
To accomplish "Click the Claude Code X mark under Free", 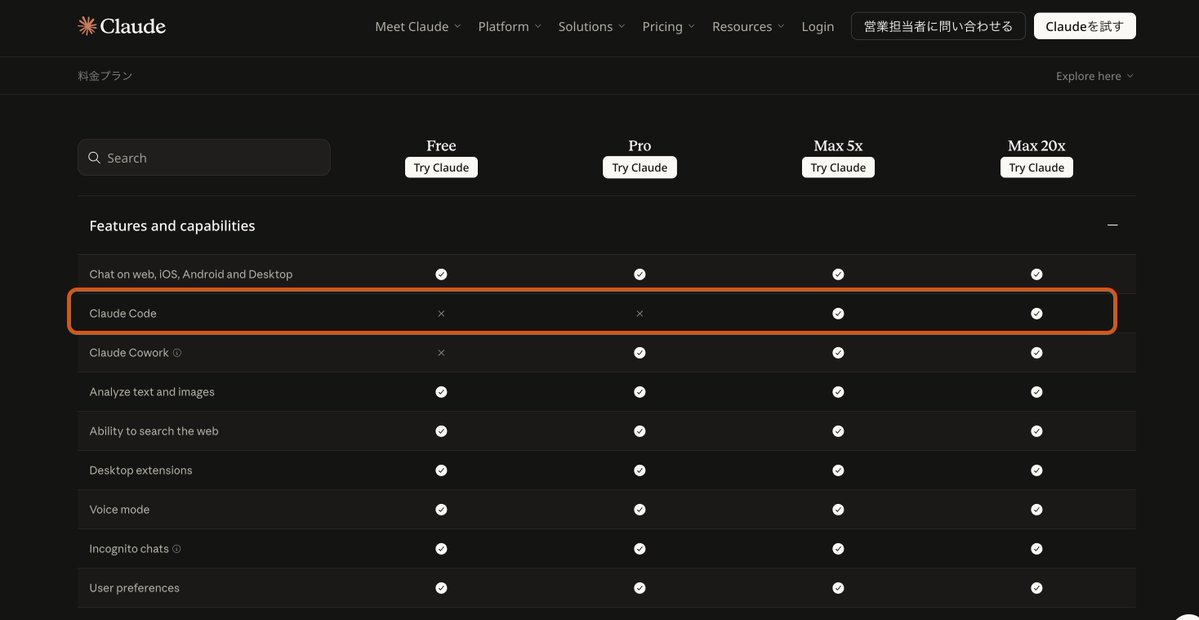I will [441, 313].
